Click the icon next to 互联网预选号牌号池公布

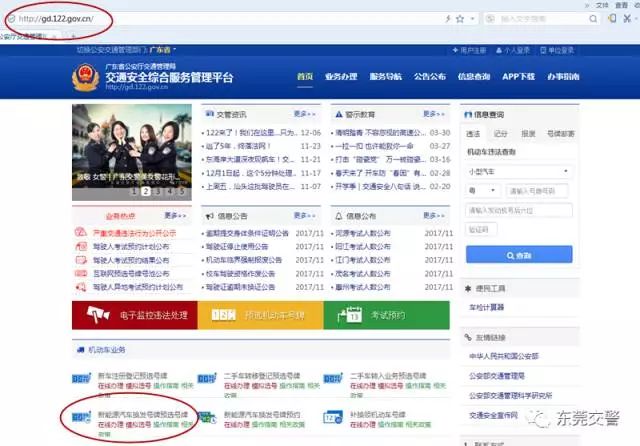[81, 273]
